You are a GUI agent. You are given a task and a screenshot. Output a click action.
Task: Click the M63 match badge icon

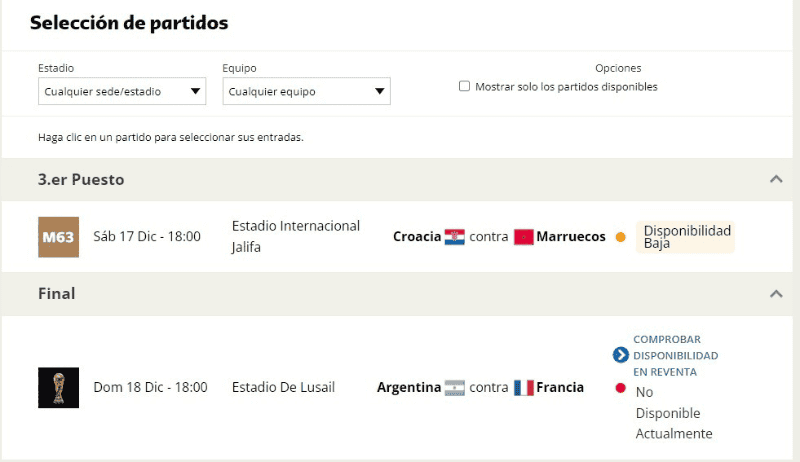tap(58, 237)
